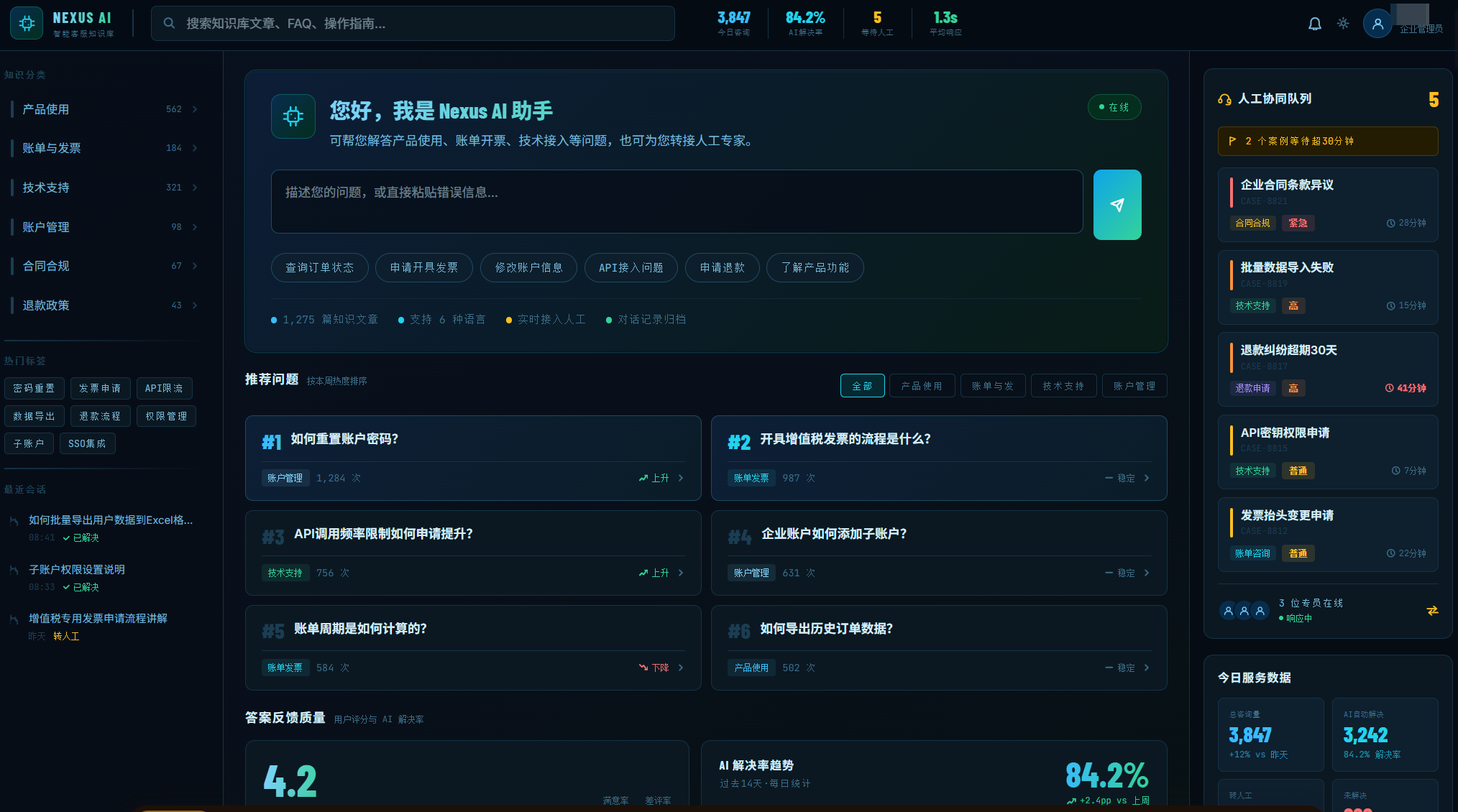Screen dimensions: 1458x812
Task: Click the question description text box
Action: pyautogui.click(x=677, y=202)
